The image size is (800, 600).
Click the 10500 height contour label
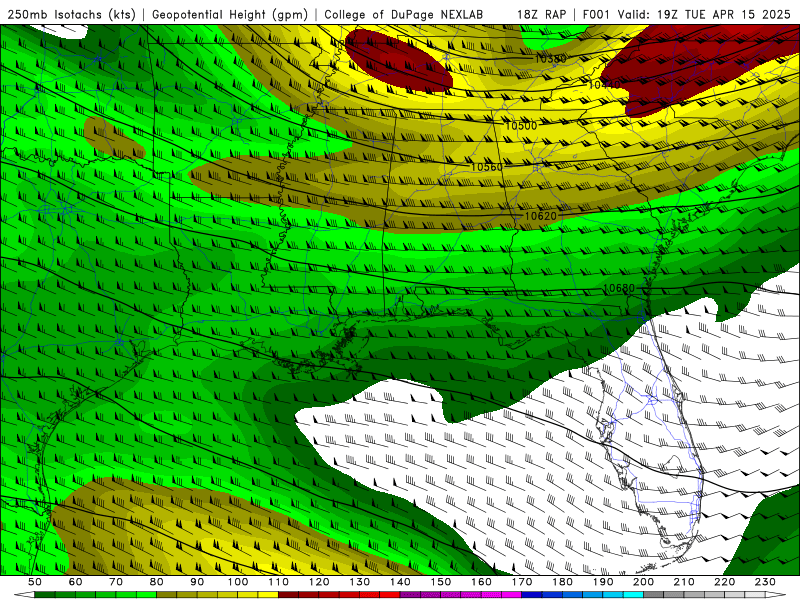(520, 126)
